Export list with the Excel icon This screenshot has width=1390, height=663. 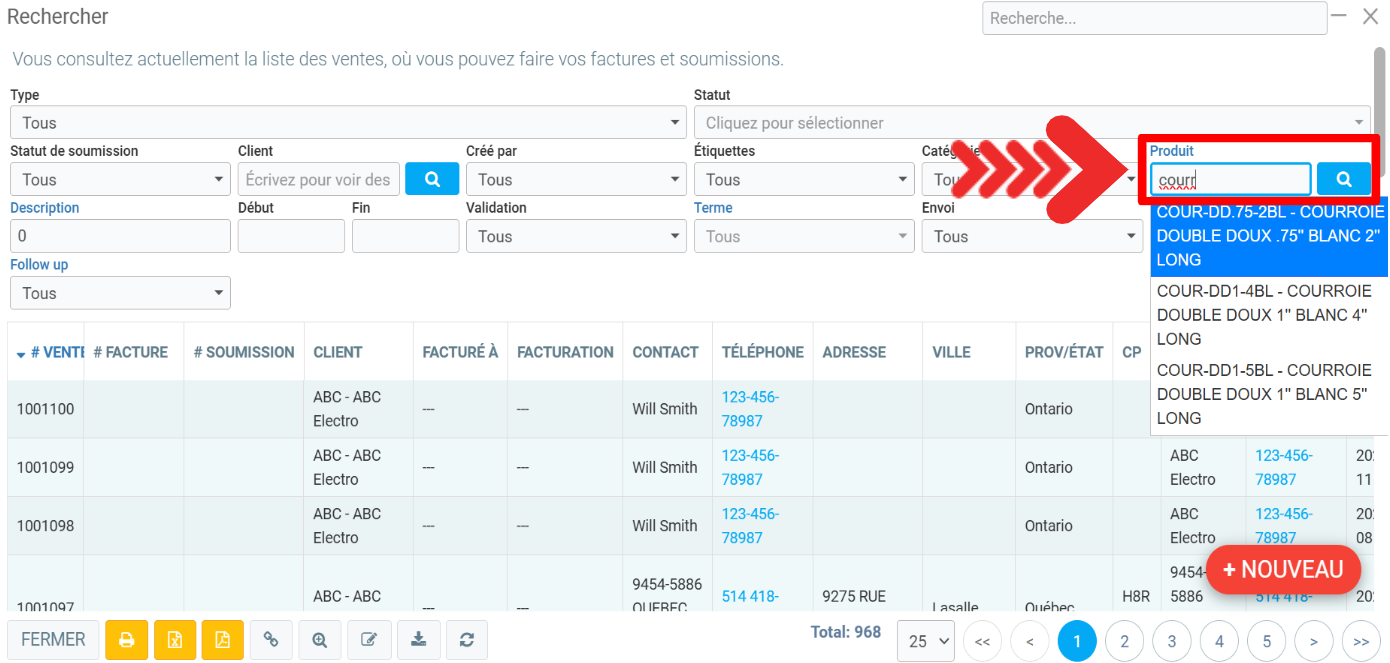[x=174, y=640]
